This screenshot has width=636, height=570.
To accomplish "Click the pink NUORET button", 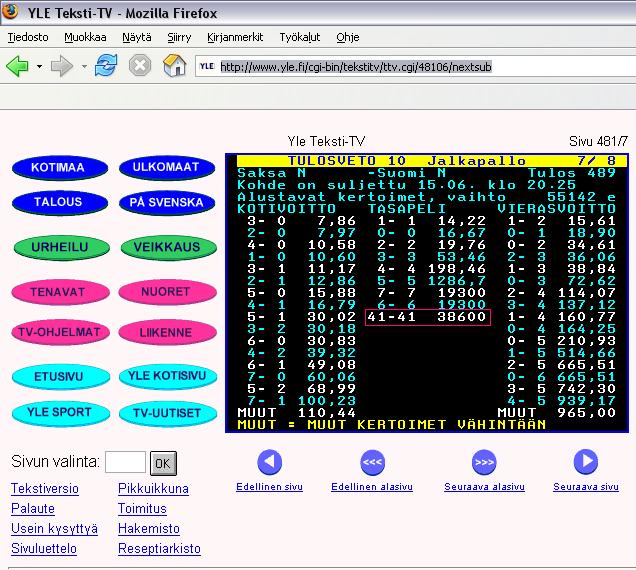I will click(167, 292).
